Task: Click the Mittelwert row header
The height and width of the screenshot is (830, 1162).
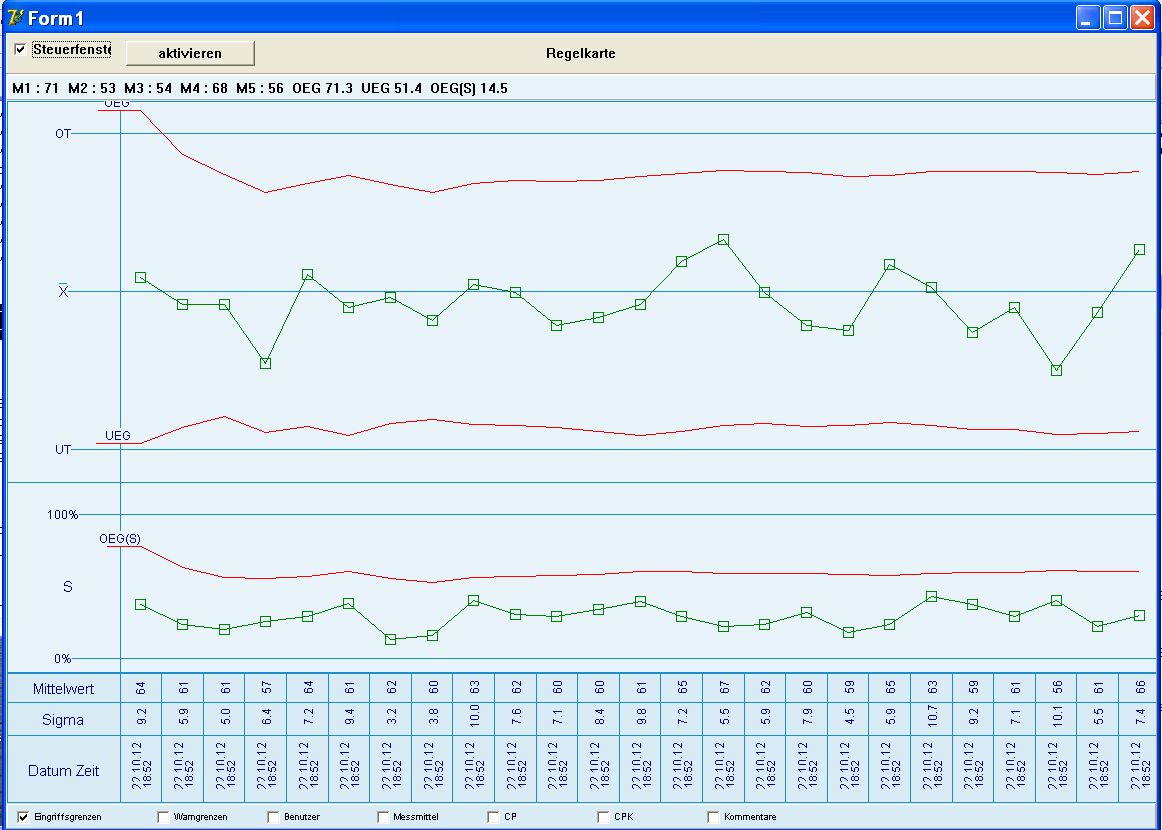Action: click(64, 688)
